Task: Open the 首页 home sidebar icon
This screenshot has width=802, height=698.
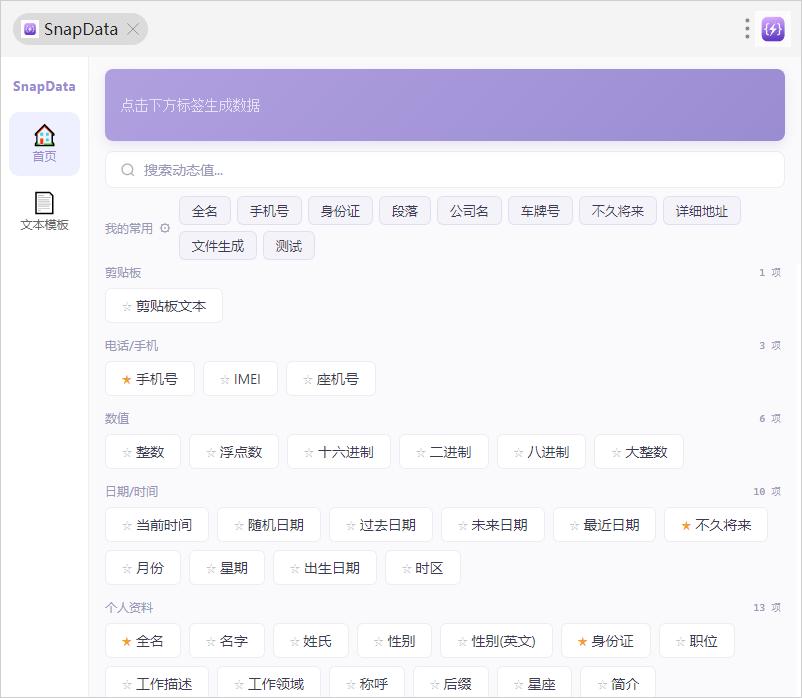Action: pyautogui.click(x=44, y=144)
